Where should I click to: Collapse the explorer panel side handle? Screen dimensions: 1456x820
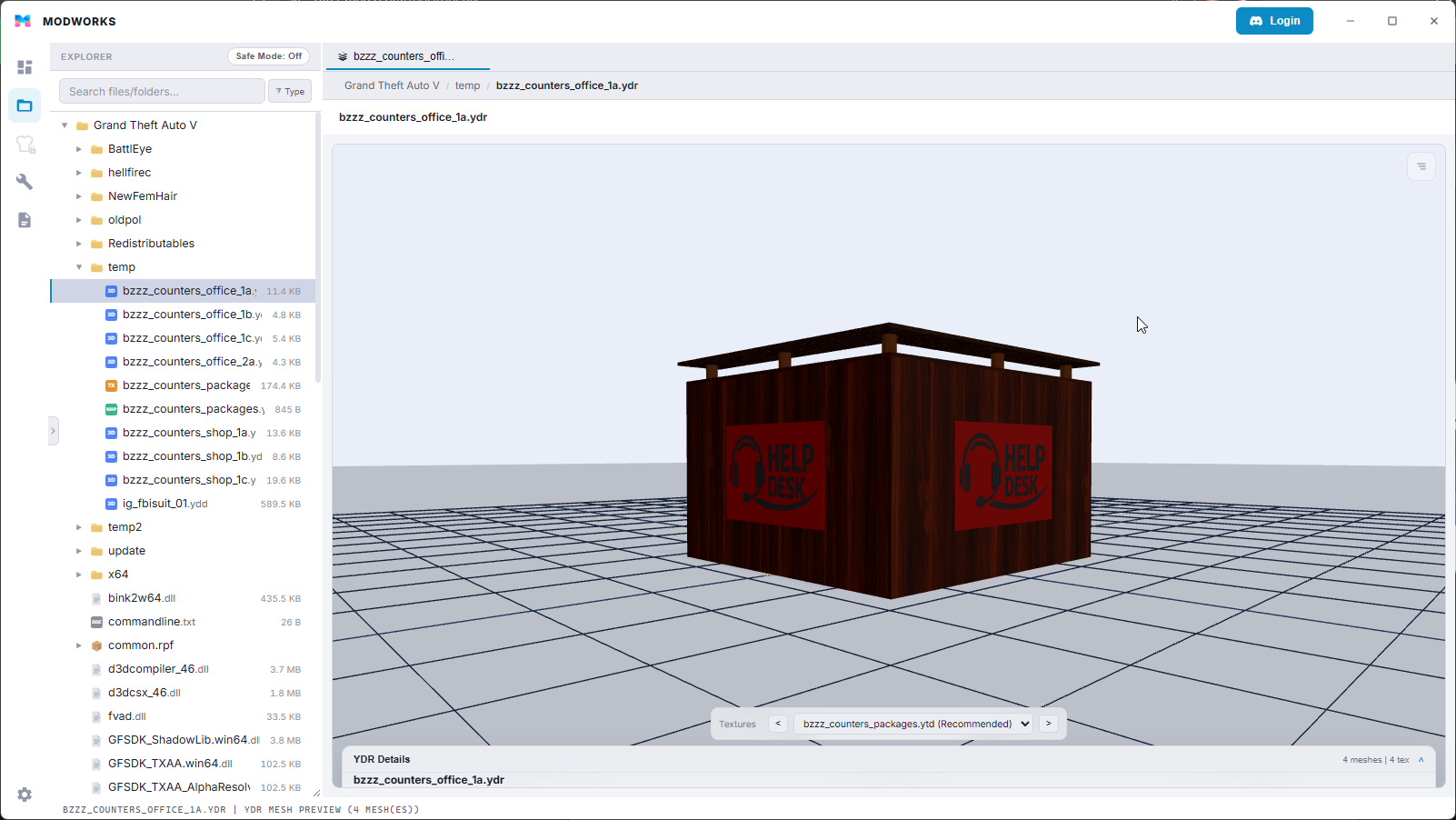[x=54, y=431]
